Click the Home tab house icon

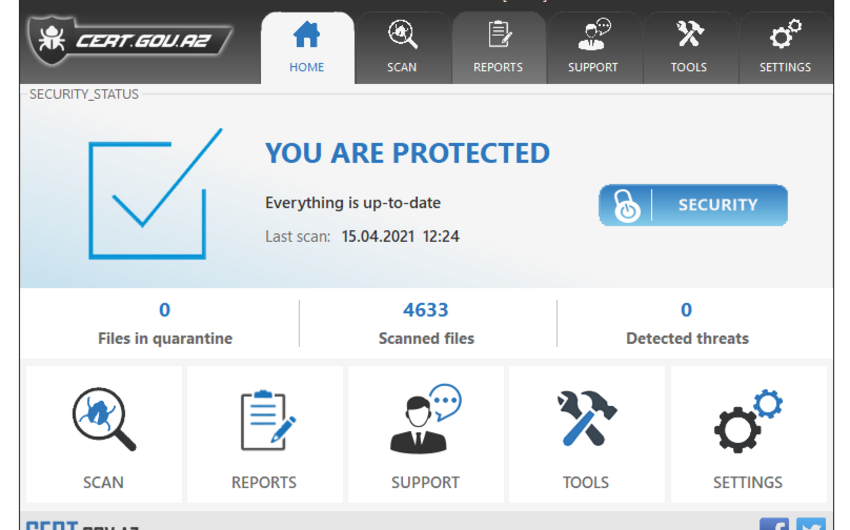coord(307,36)
